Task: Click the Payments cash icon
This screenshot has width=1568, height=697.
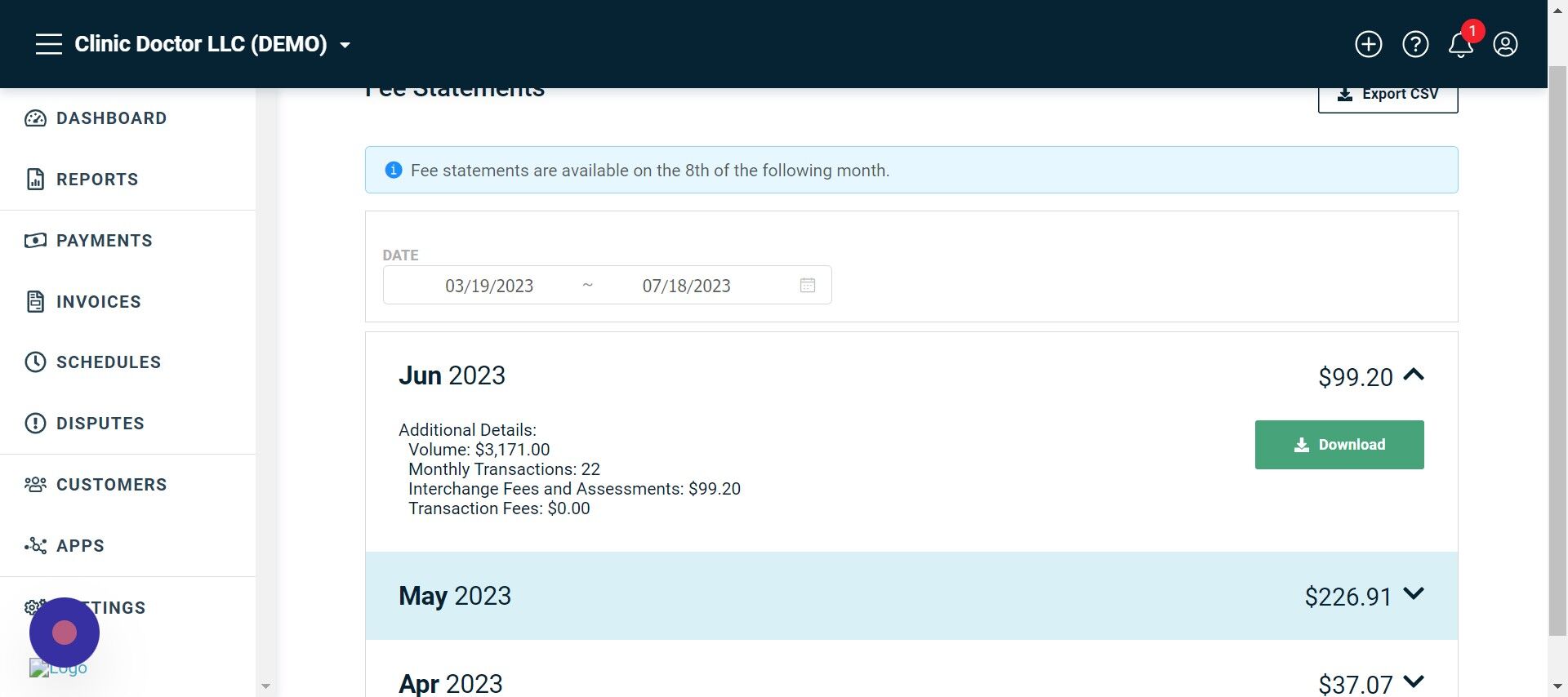Action: click(35, 241)
